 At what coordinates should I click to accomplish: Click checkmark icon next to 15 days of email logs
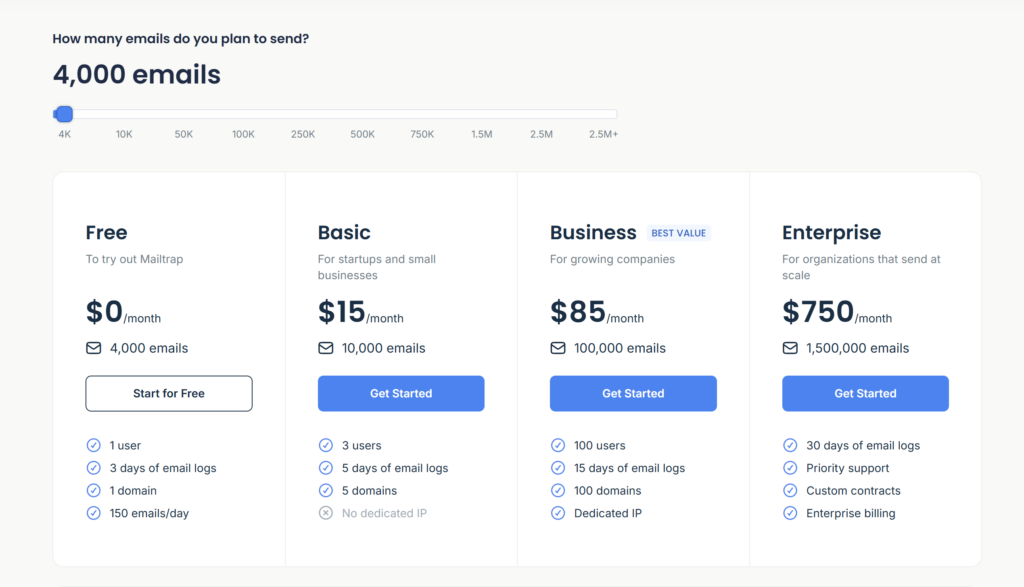tap(558, 468)
